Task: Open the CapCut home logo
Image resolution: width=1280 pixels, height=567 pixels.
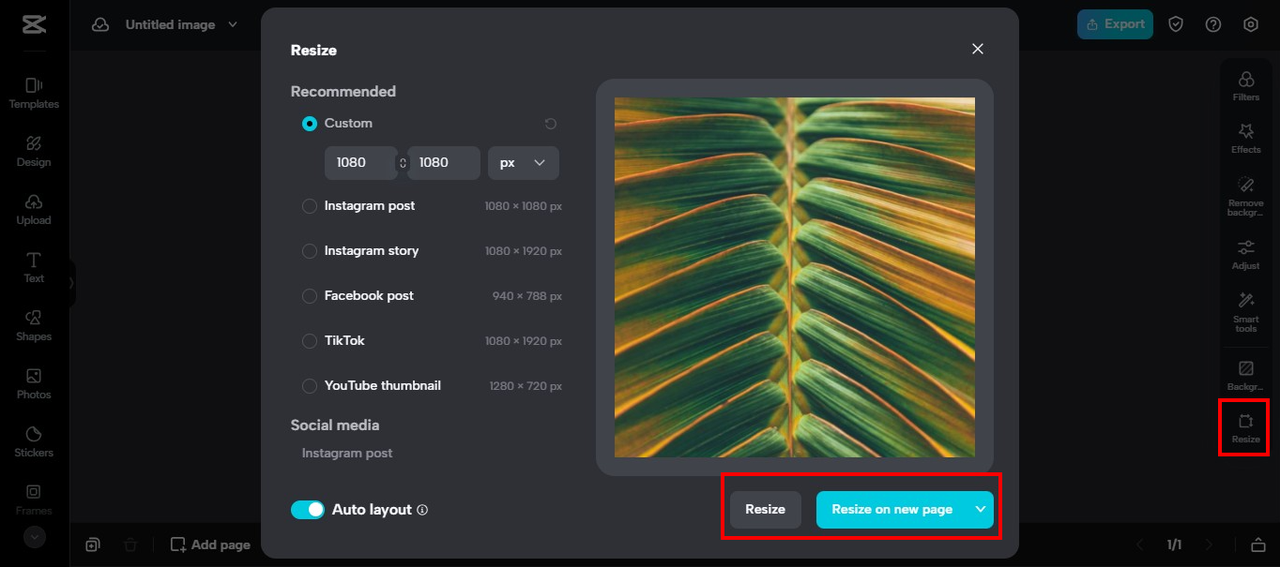Action: pos(33,24)
